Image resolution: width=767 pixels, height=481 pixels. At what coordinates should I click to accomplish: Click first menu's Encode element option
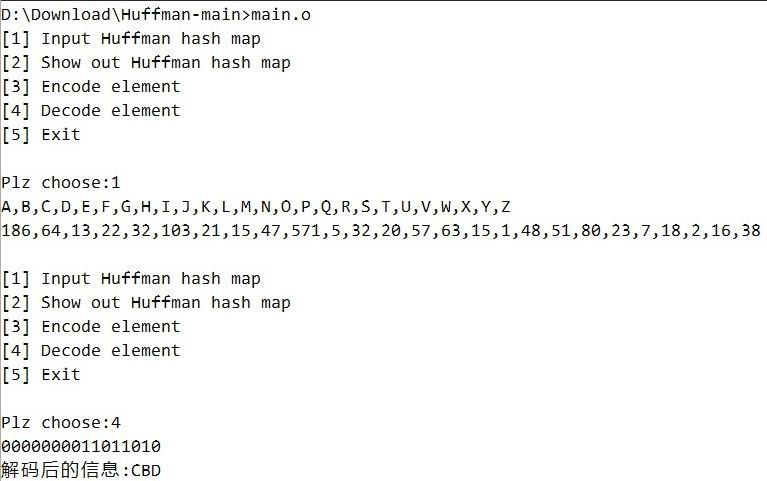coord(91,87)
